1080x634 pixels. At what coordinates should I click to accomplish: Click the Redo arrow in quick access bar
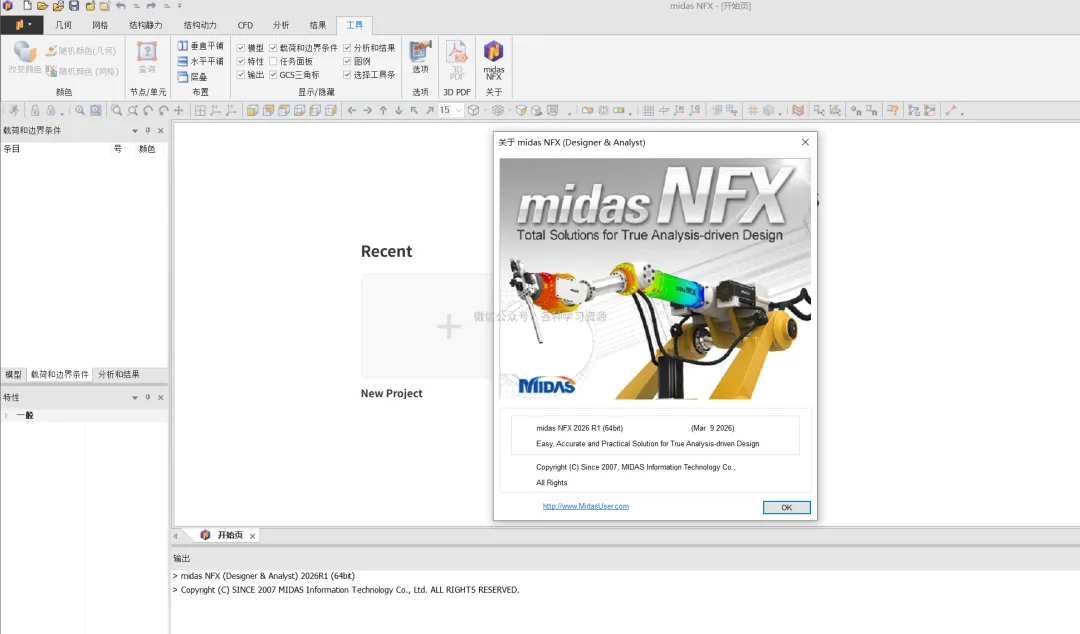pos(151,6)
